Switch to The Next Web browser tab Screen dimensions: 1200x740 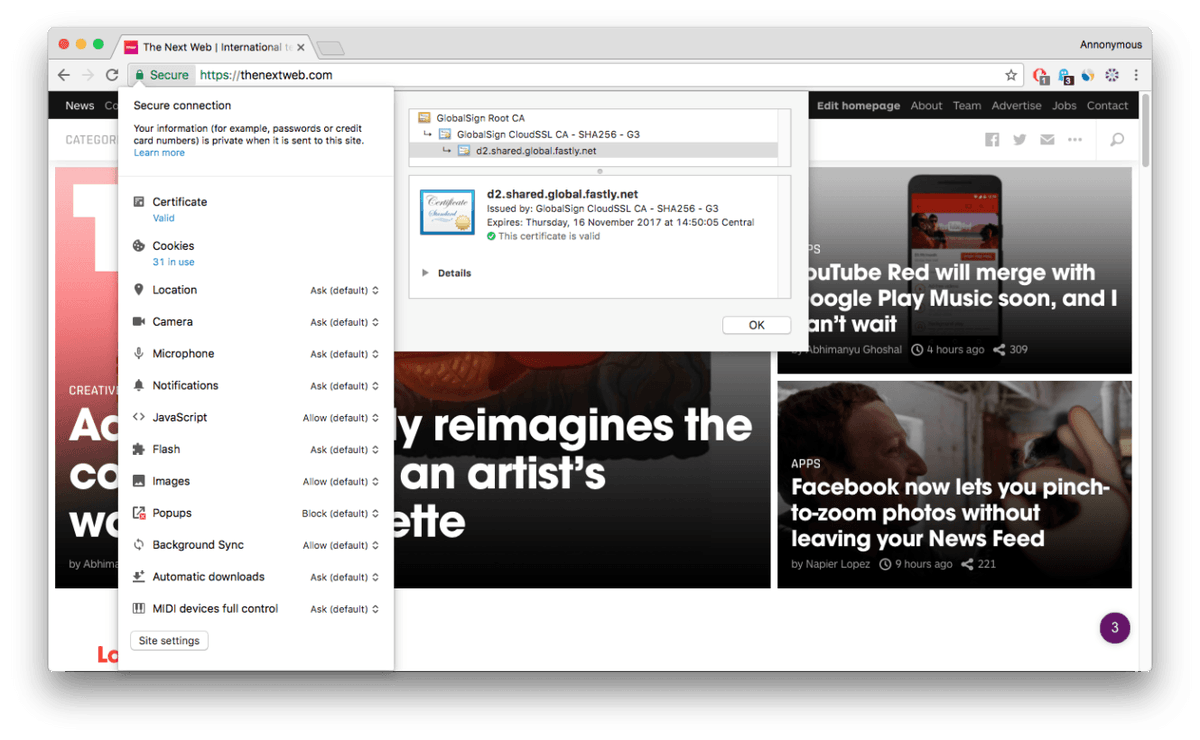pyautogui.click(x=214, y=47)
